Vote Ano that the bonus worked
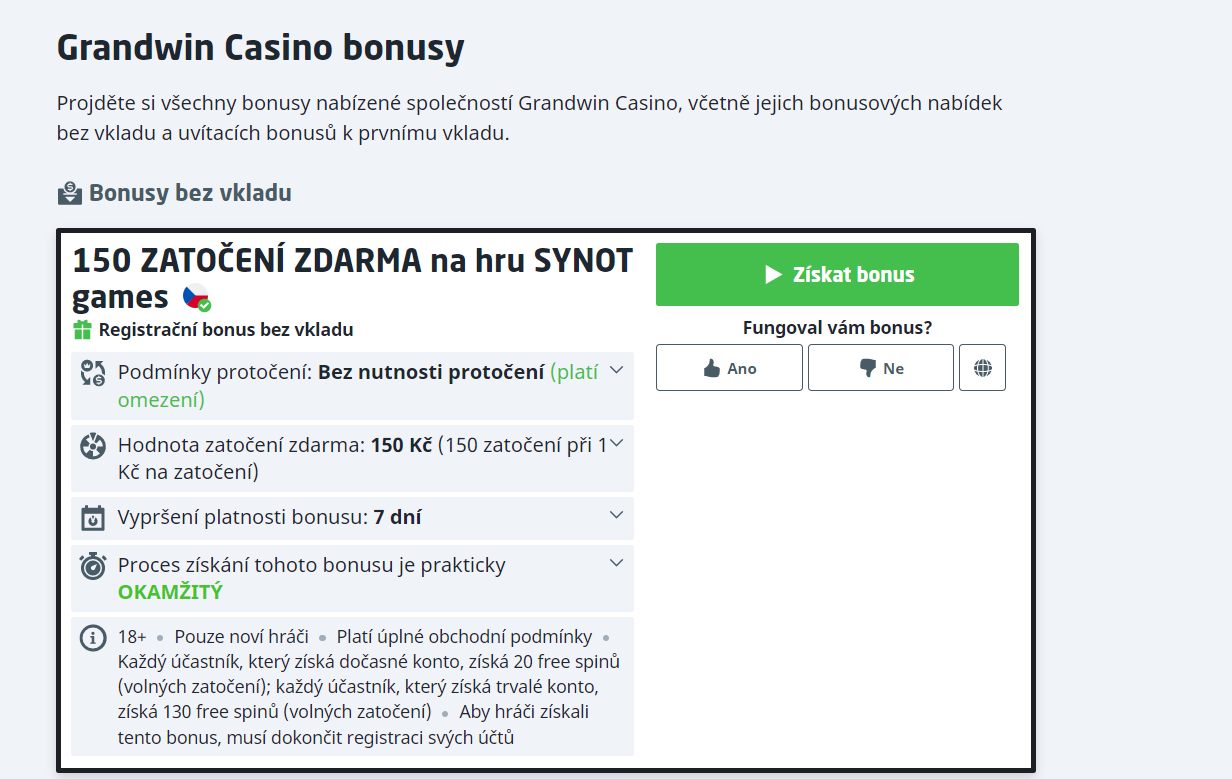Screen dimensions: 1232x779 point(729,368)
